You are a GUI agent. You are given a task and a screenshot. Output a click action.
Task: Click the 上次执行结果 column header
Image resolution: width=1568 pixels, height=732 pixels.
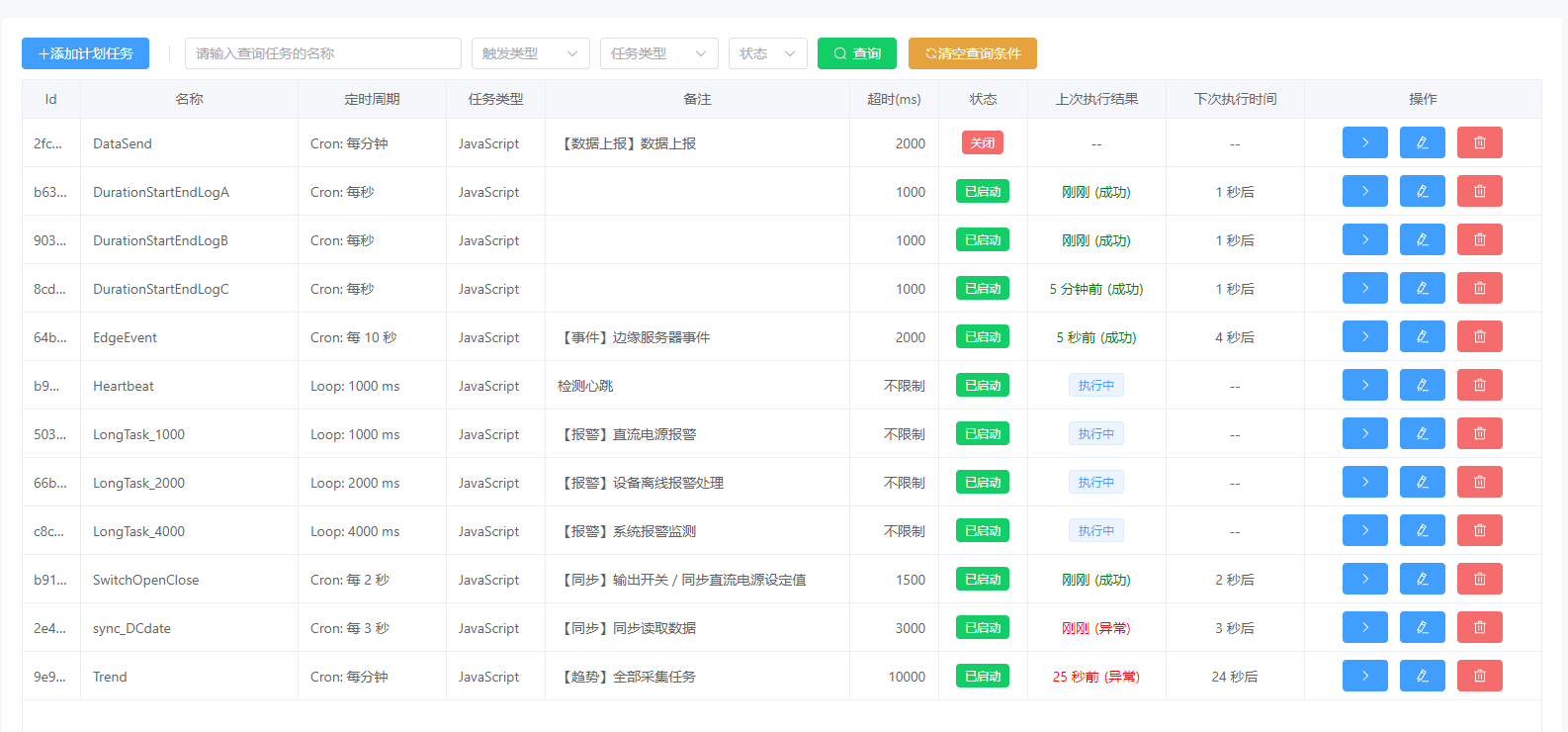tap(1096, 99)
